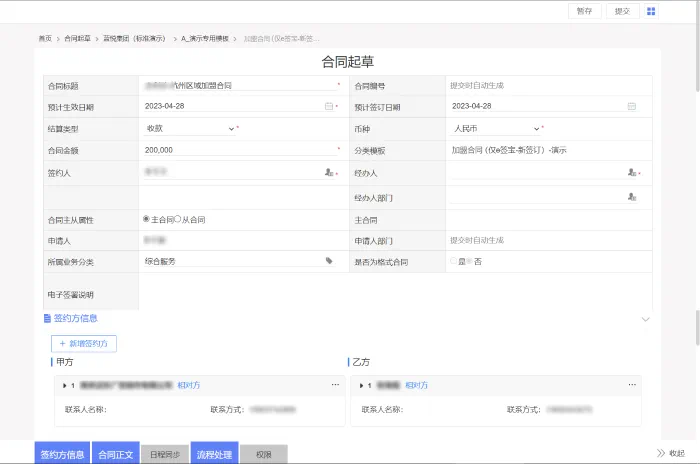Click person picker icon for 签约人
Image resolution: width=700 pixels, height=464 pixels.
328,173
